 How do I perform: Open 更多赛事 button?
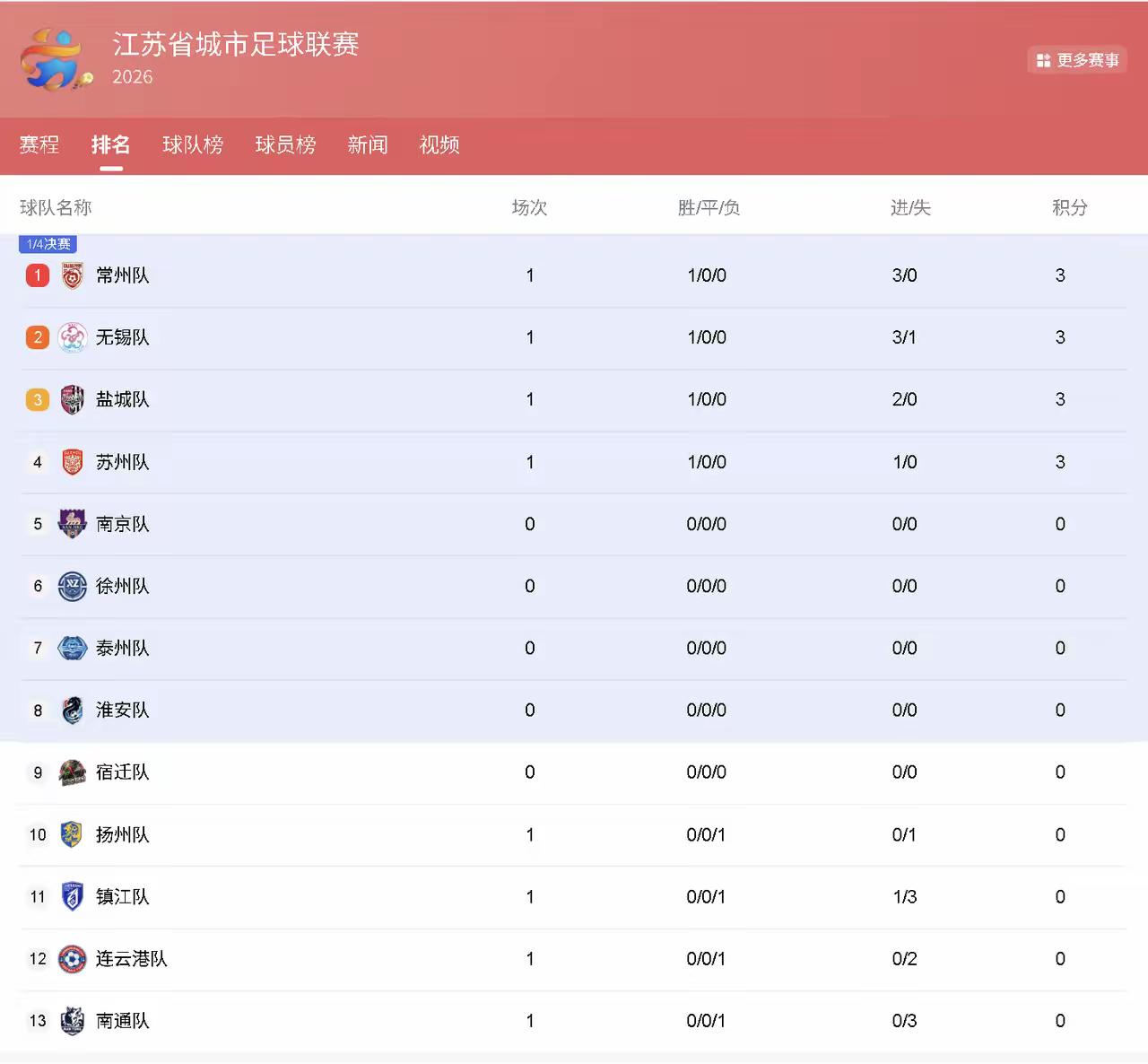pos(1077,60)
